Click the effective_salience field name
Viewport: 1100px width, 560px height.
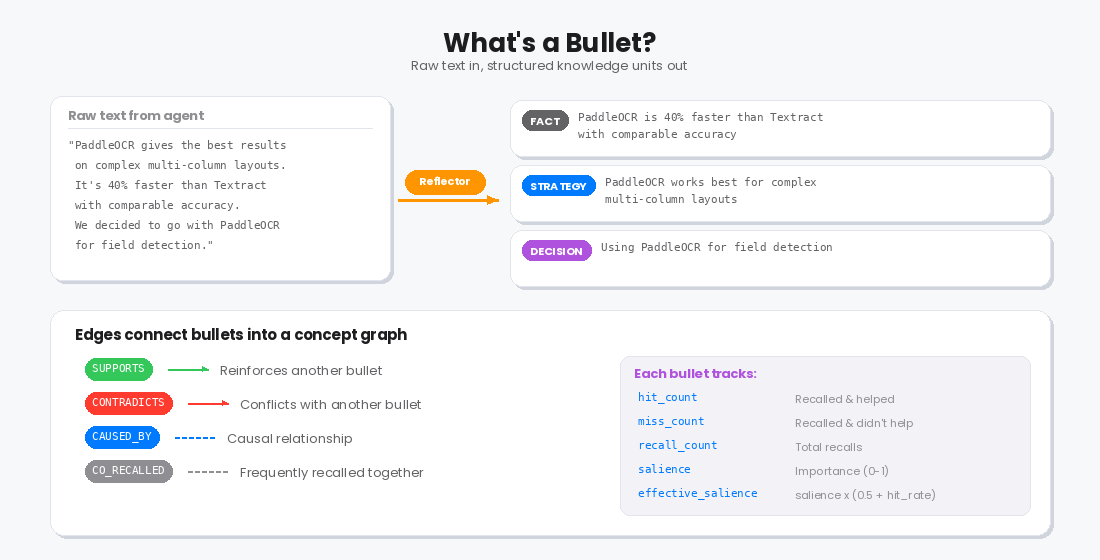tap(697, 493)
